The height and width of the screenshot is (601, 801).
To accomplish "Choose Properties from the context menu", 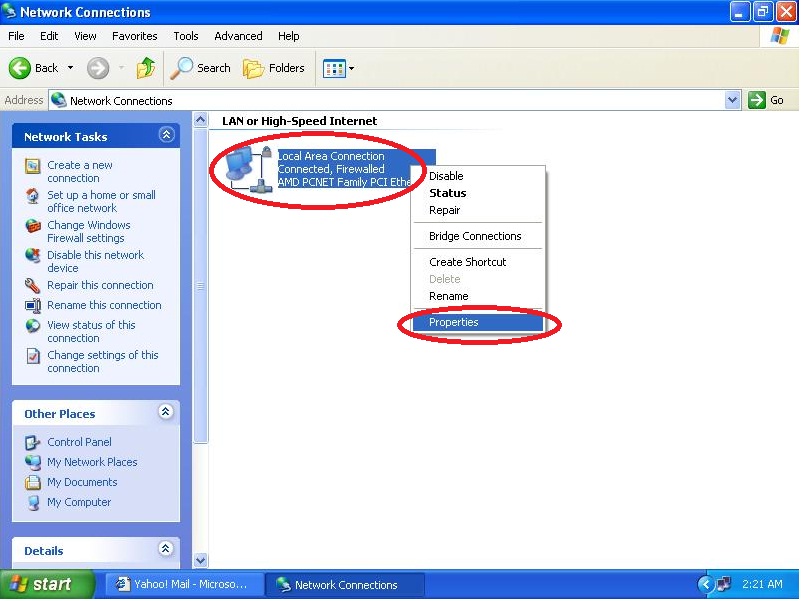I will [x=478, y=322].
